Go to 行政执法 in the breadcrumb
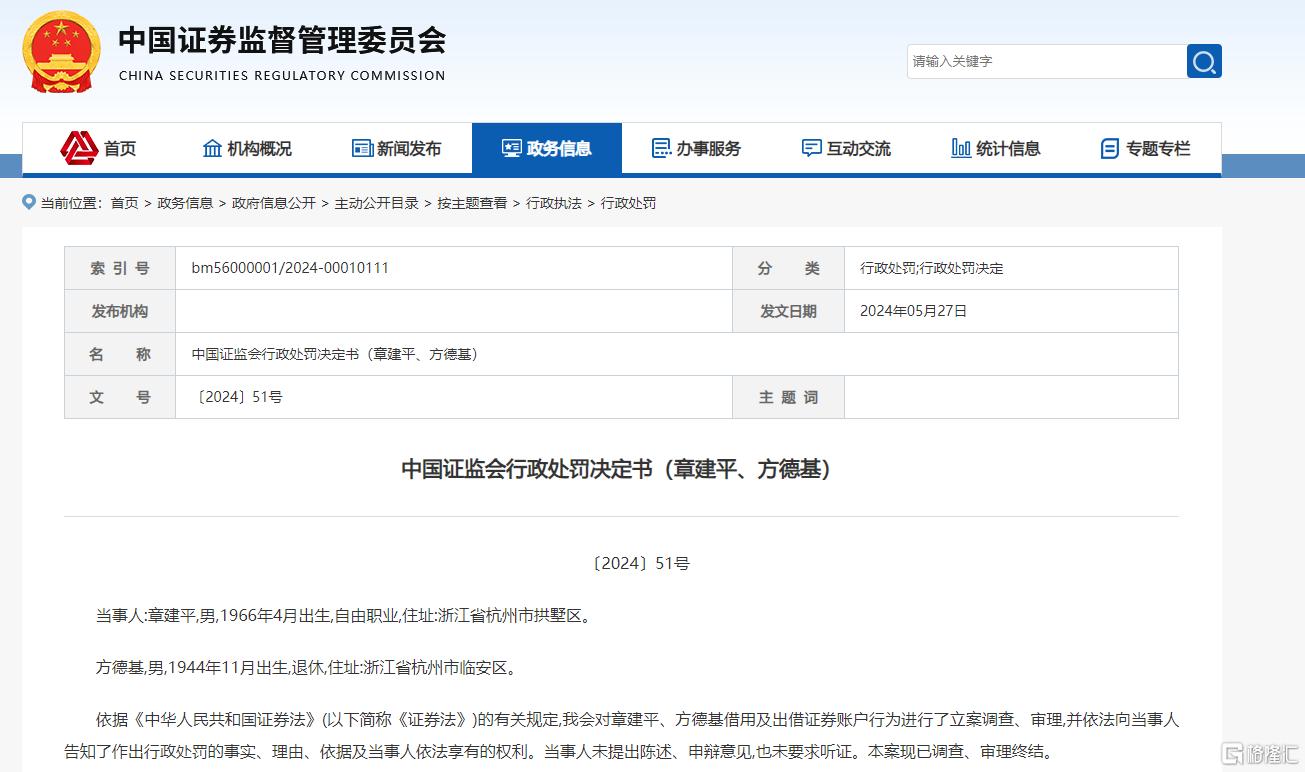Image resolution: width=1305 pixels, height=772 pixels. click(x=554, y=203)
